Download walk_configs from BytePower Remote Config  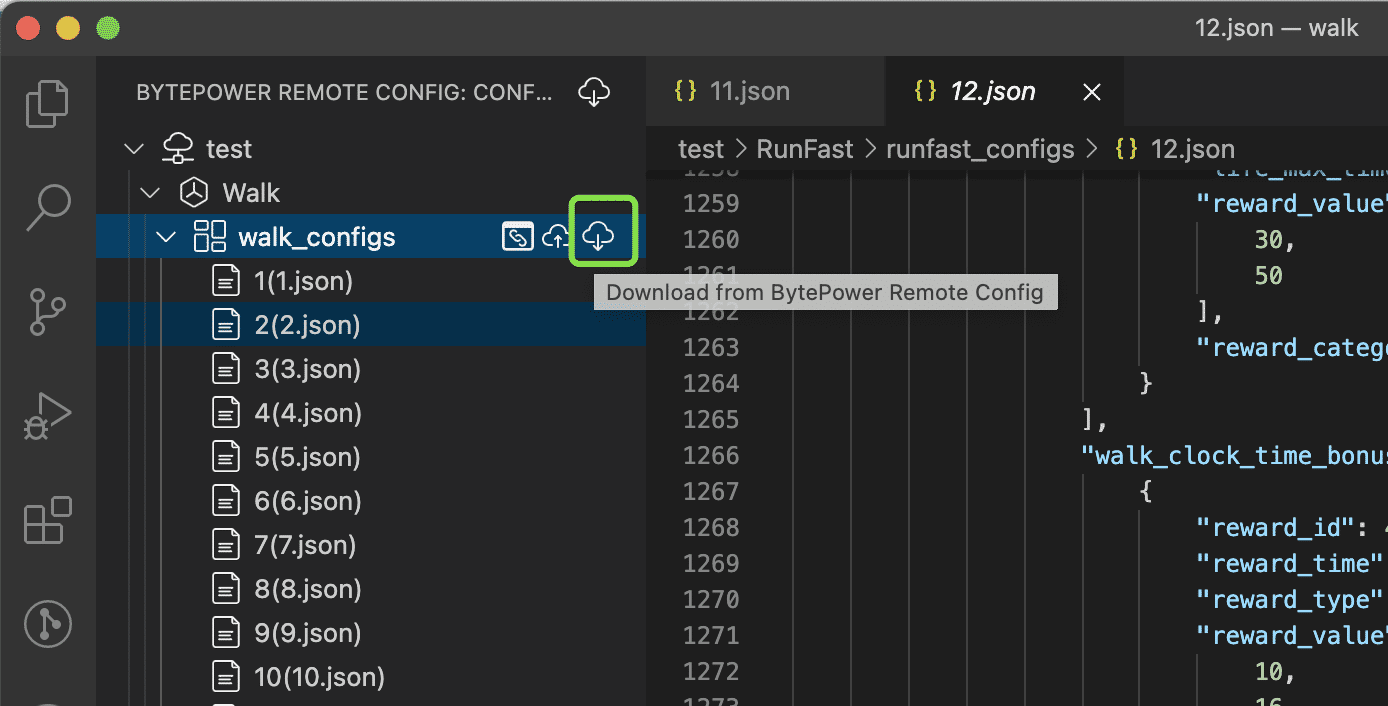598,237
